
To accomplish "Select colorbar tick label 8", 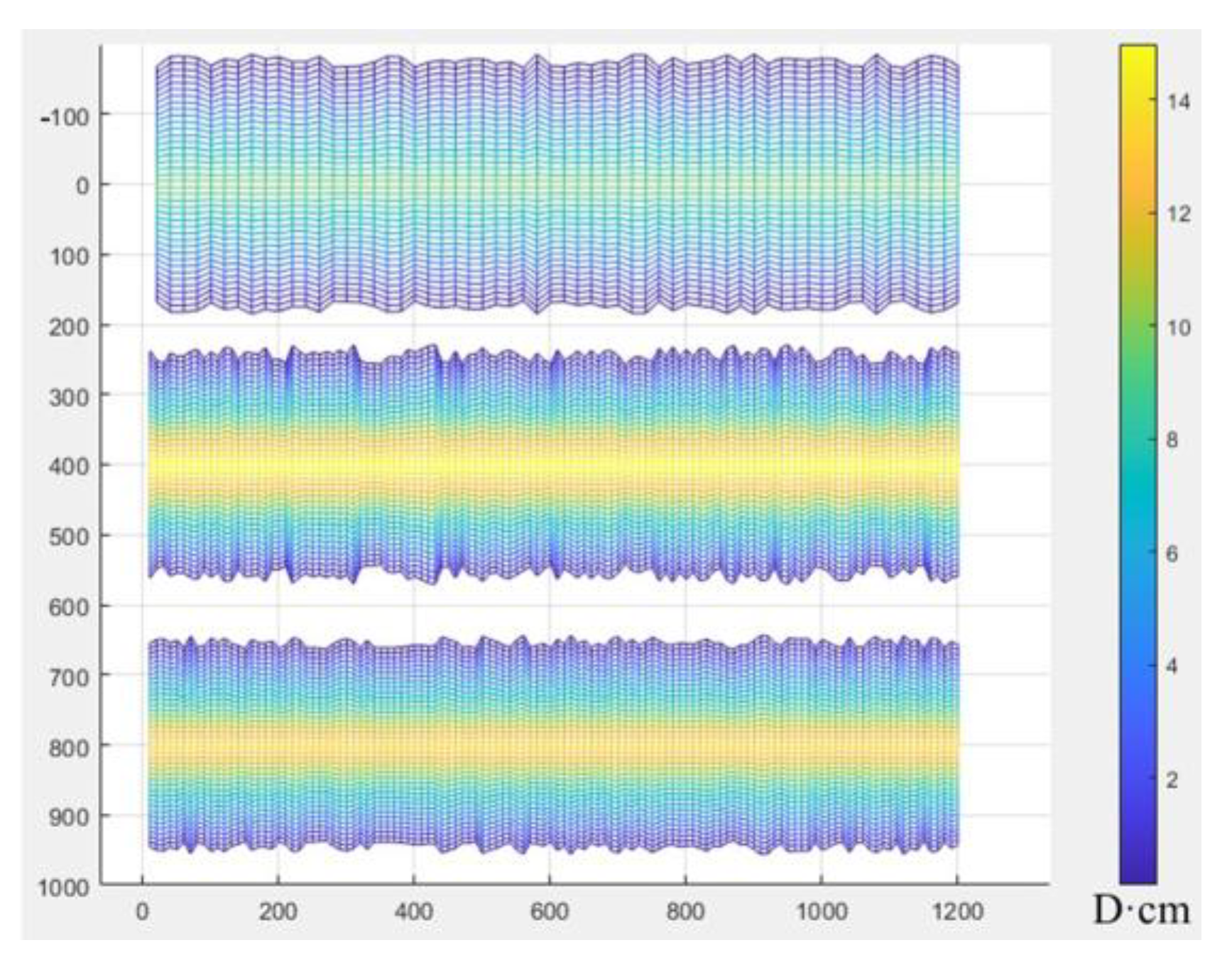I will 1172,440.
